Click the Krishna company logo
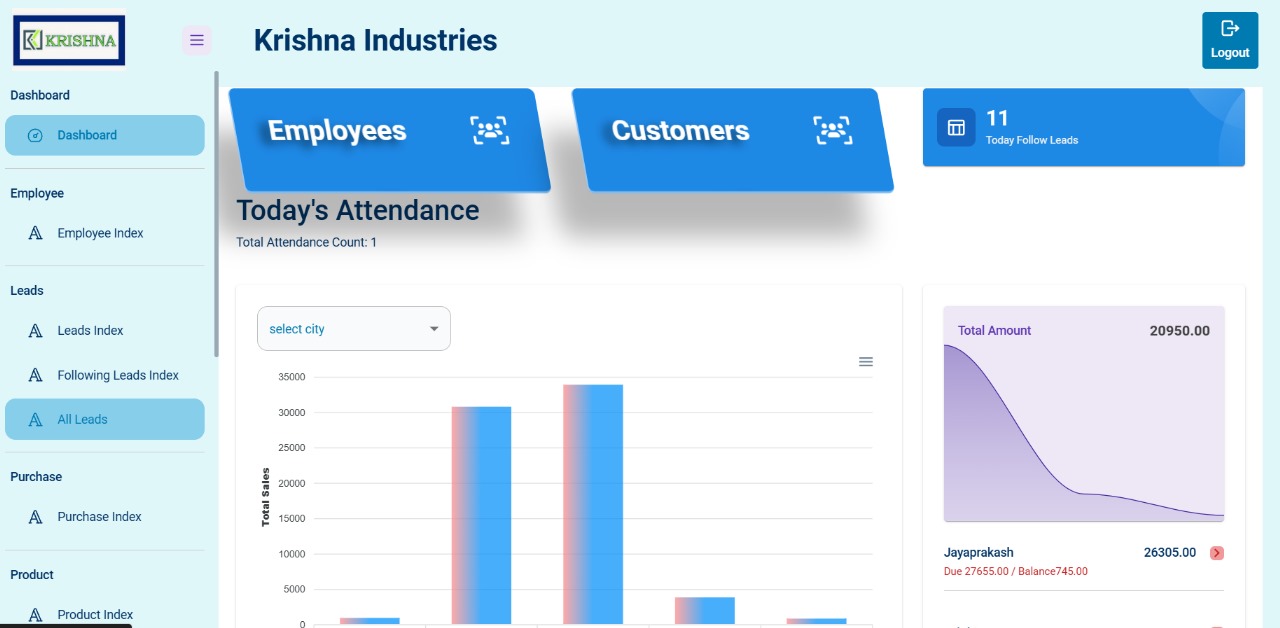 (x=69, y=40)
